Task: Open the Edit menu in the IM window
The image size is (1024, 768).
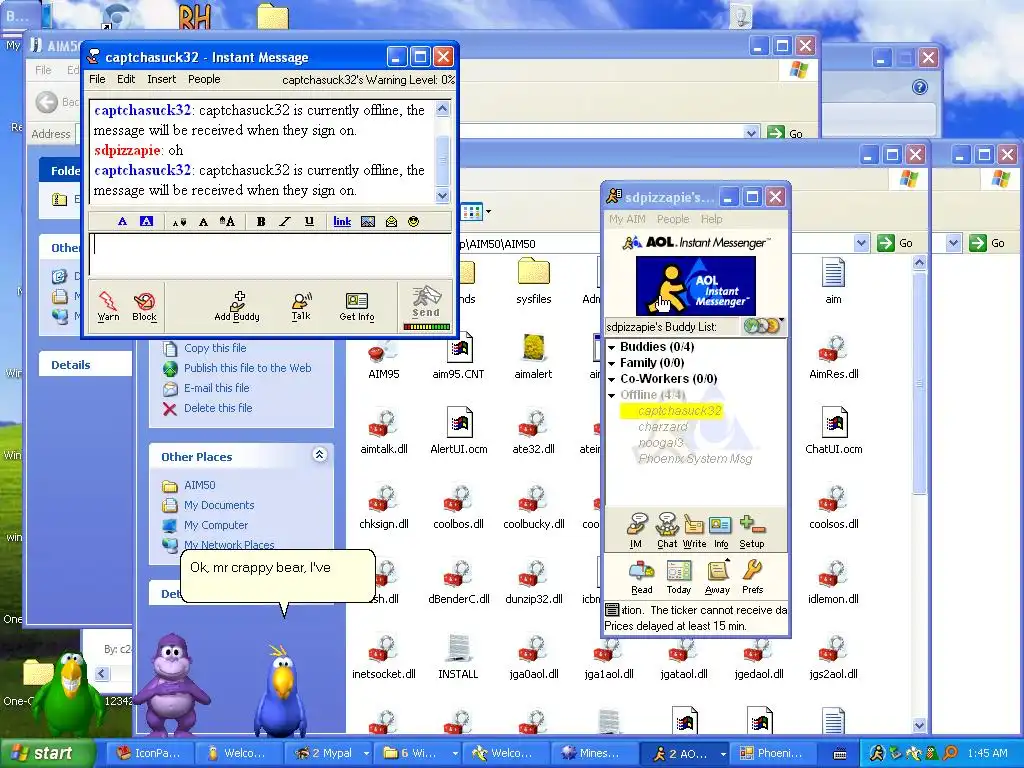Action: click(x=126, y=79)
